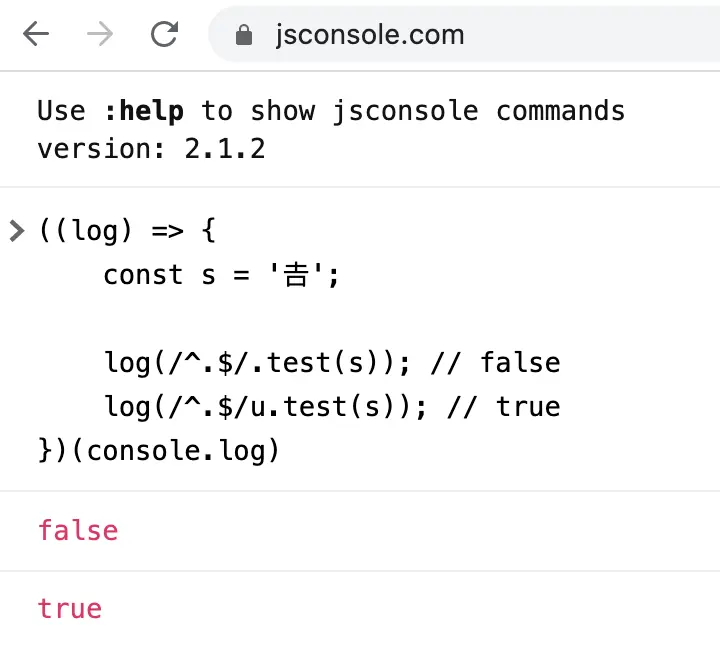Screen dimensions: 720x648
Task: Click the prompt chevron beside the code
Action: click(x=17, y=231)
